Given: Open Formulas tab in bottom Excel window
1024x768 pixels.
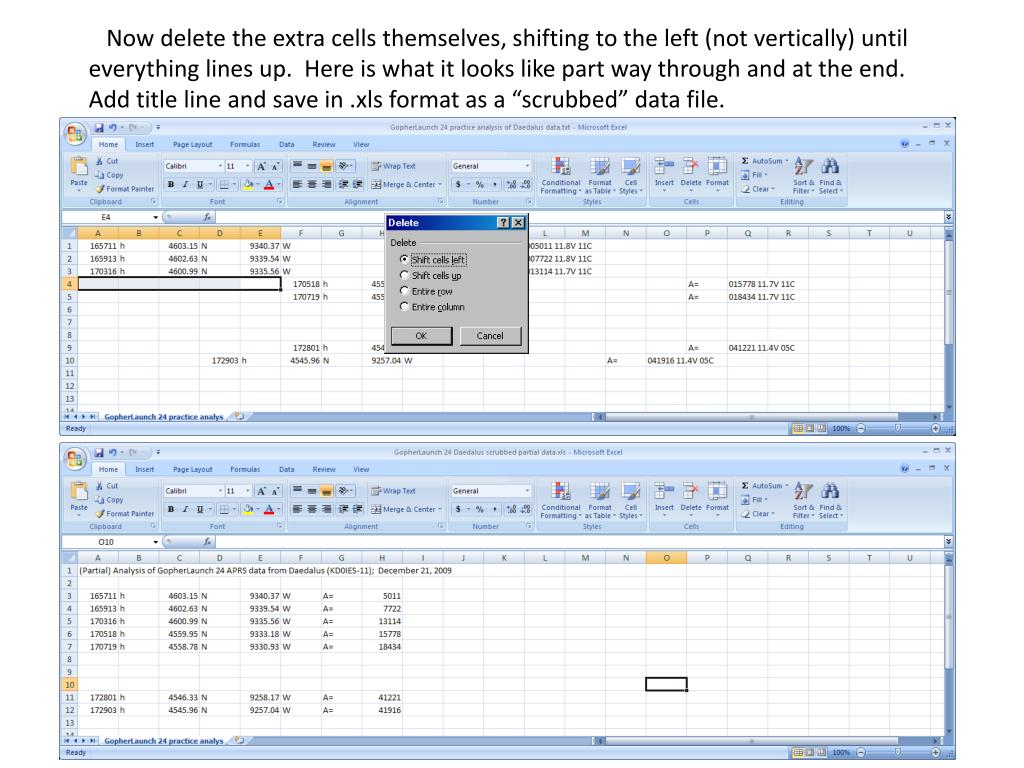Looking at the screenshot, I should (245, 469).
